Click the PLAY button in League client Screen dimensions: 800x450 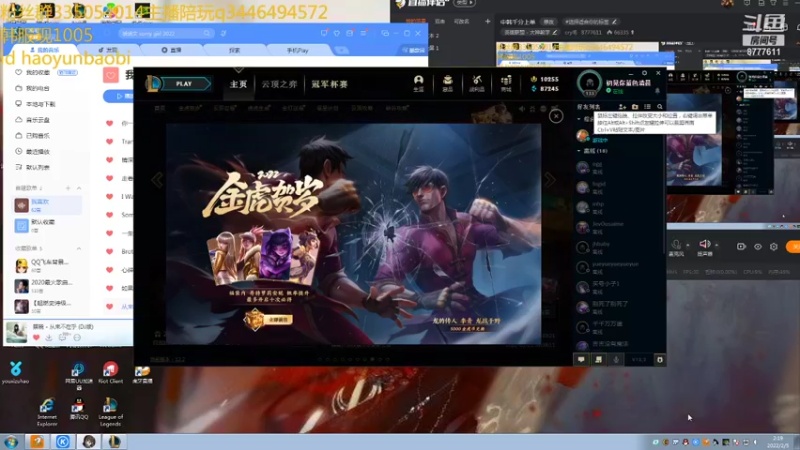pyautogui.click(x=184, y=84)
